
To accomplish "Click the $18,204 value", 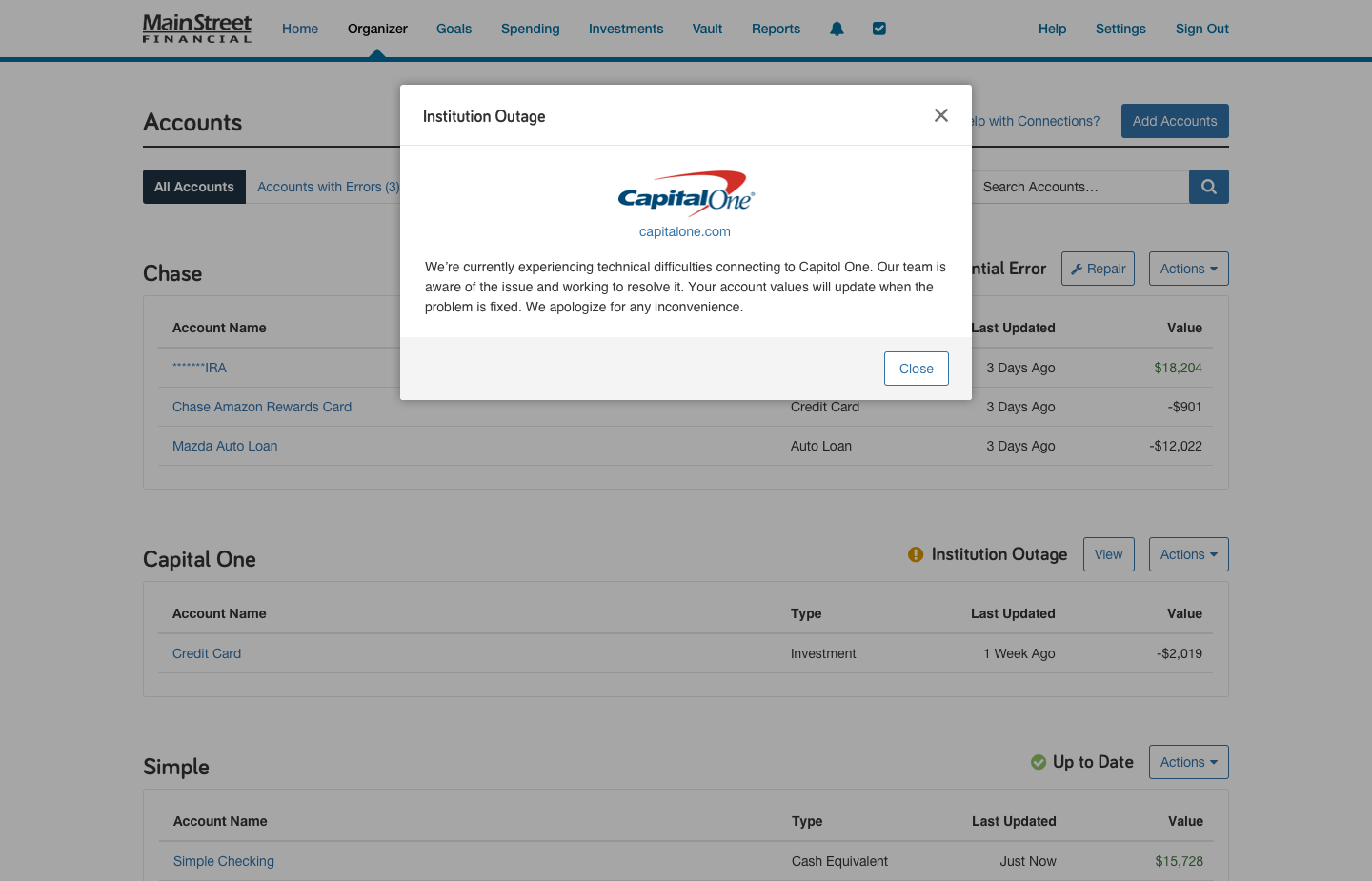I will [1179, 368].
